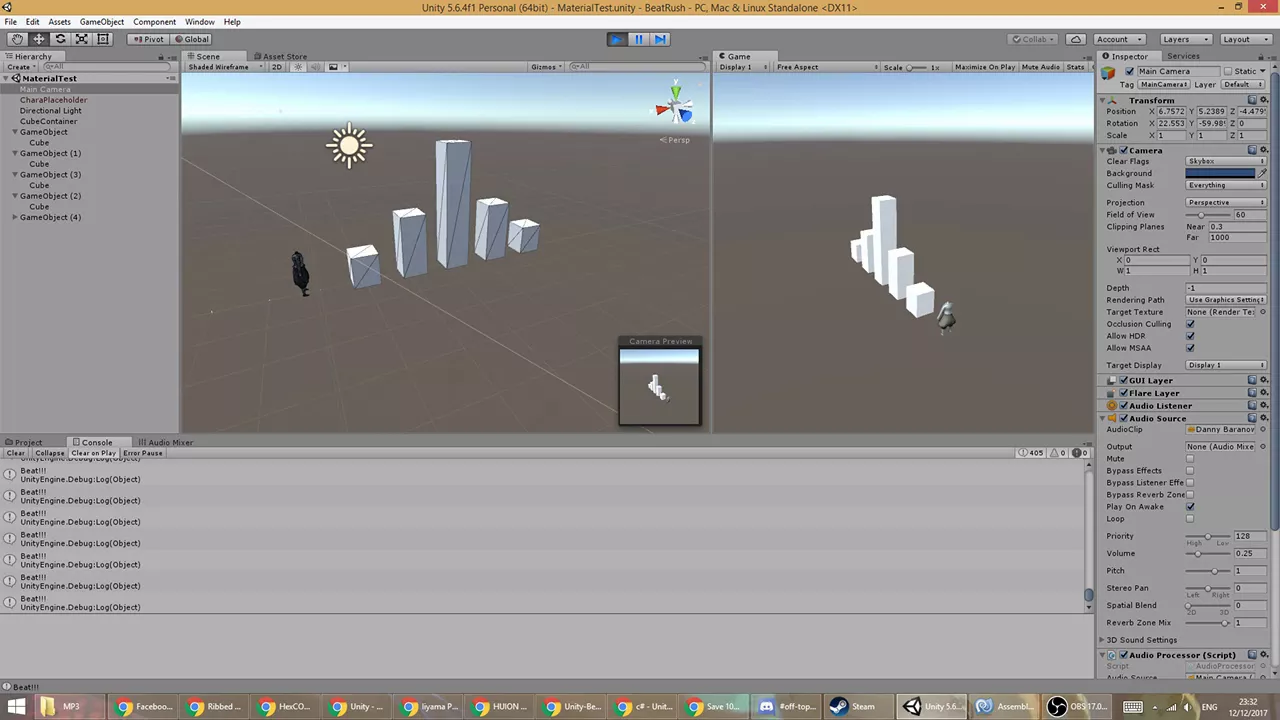Screen dimensions: 1280x720
Task: Enable the Loop checkbox
Action: (x=1190, y=519)
